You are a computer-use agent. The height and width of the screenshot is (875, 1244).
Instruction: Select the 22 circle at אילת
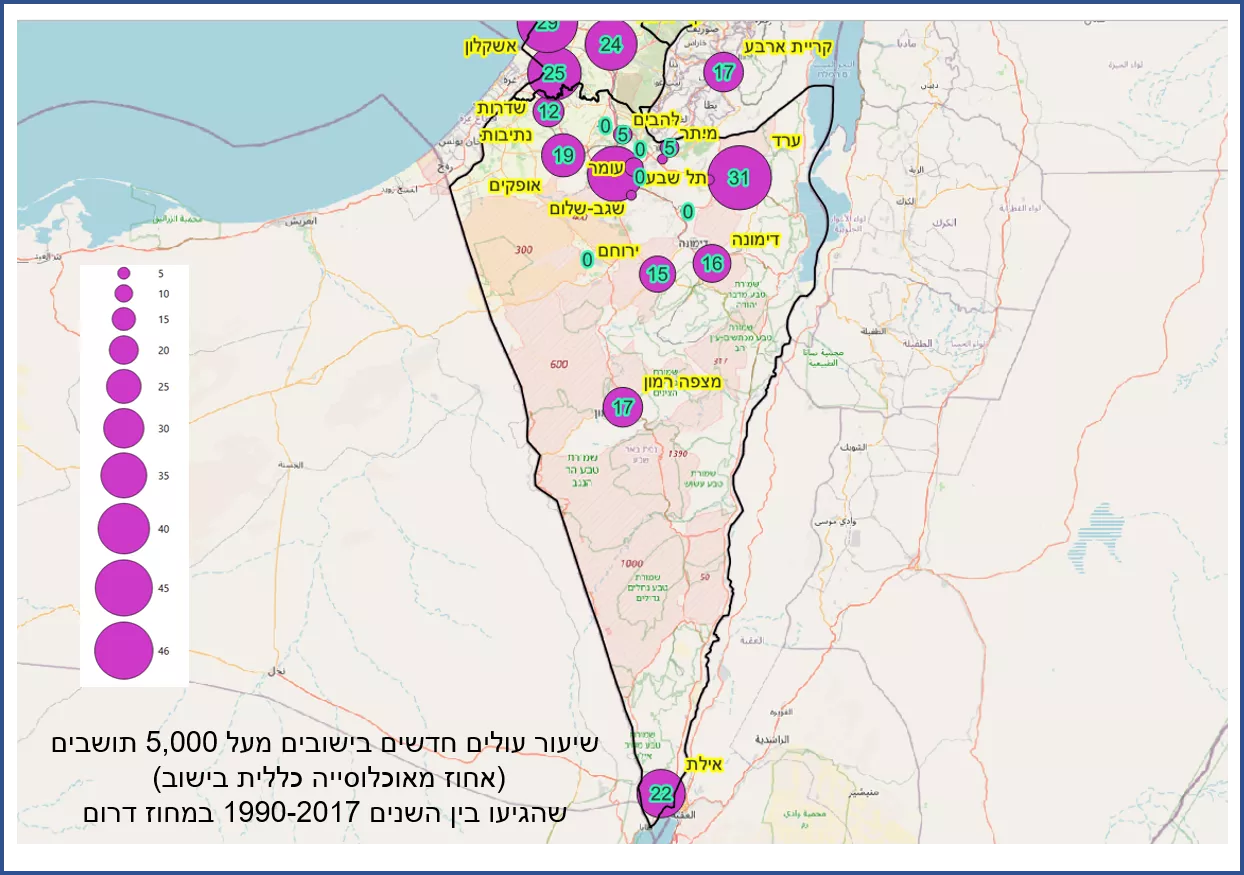(661, 794)
